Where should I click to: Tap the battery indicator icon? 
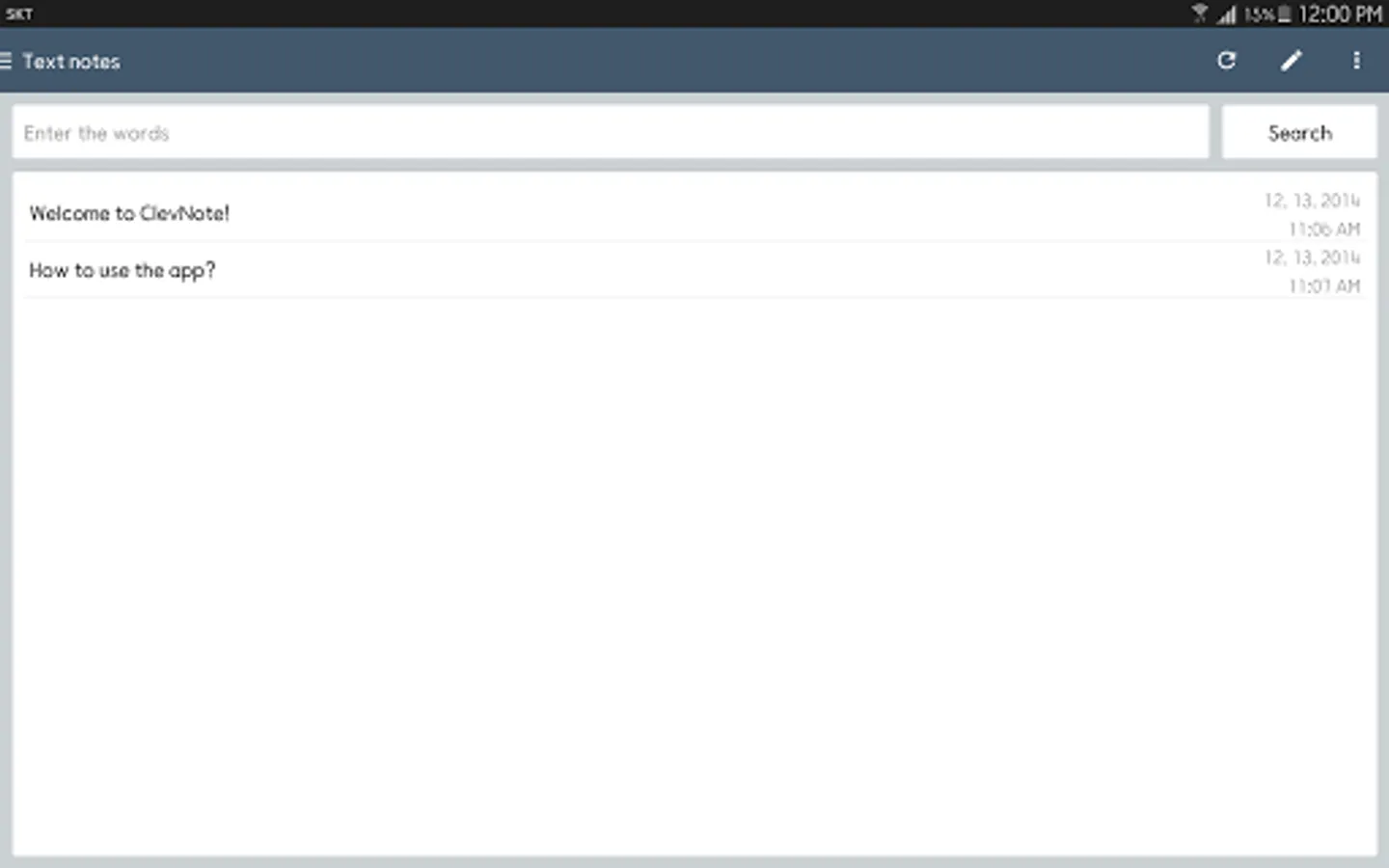click(1284, 14)
